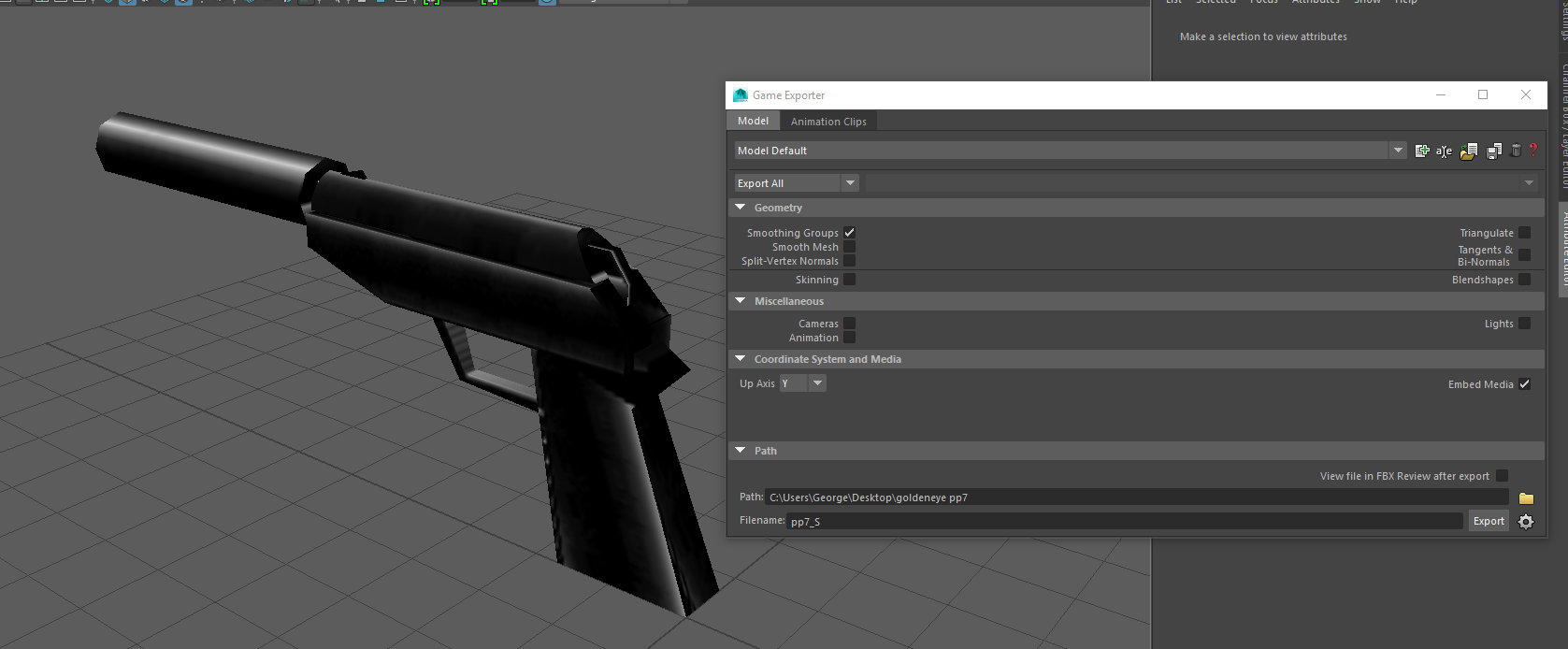Close the Game Exporter window
Image resolution: width=1568 pixels, height=649 pixels.
pos(1526,94)
